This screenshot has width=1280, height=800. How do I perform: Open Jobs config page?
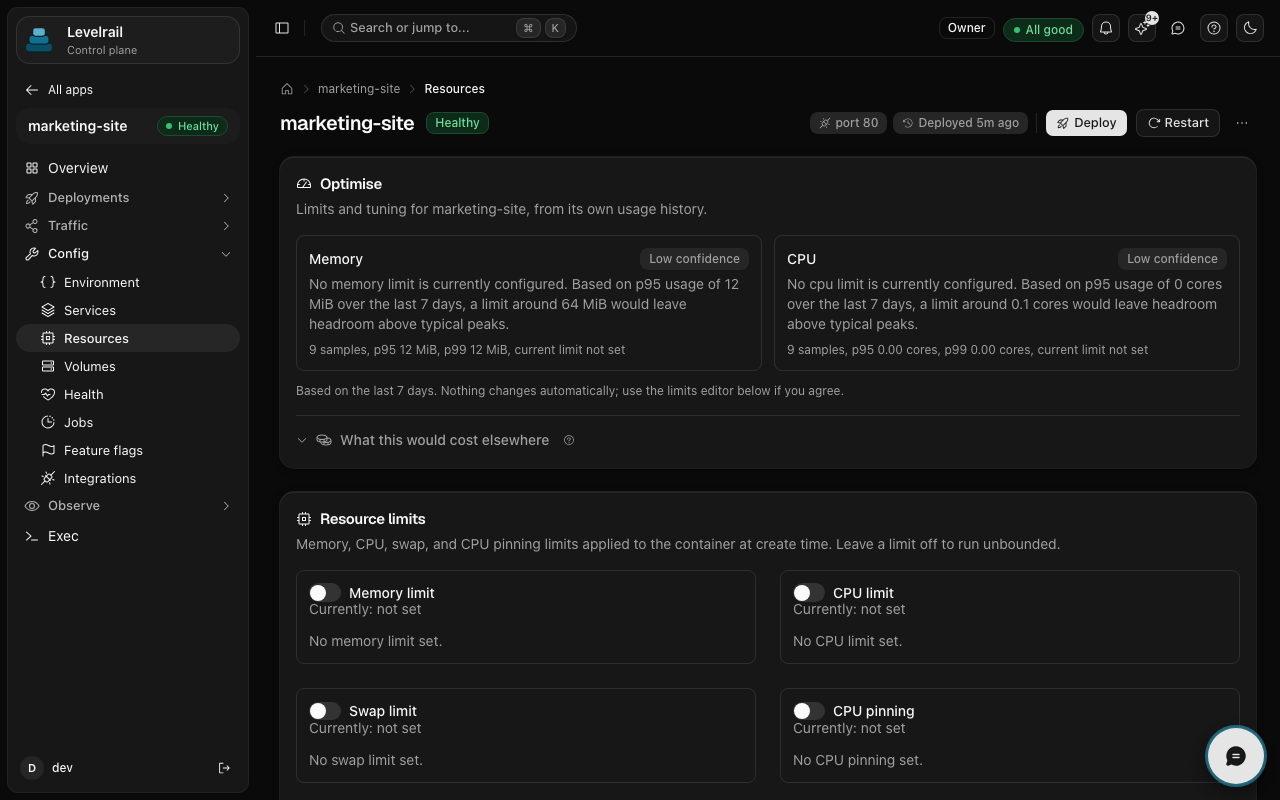tap(128, 422)
